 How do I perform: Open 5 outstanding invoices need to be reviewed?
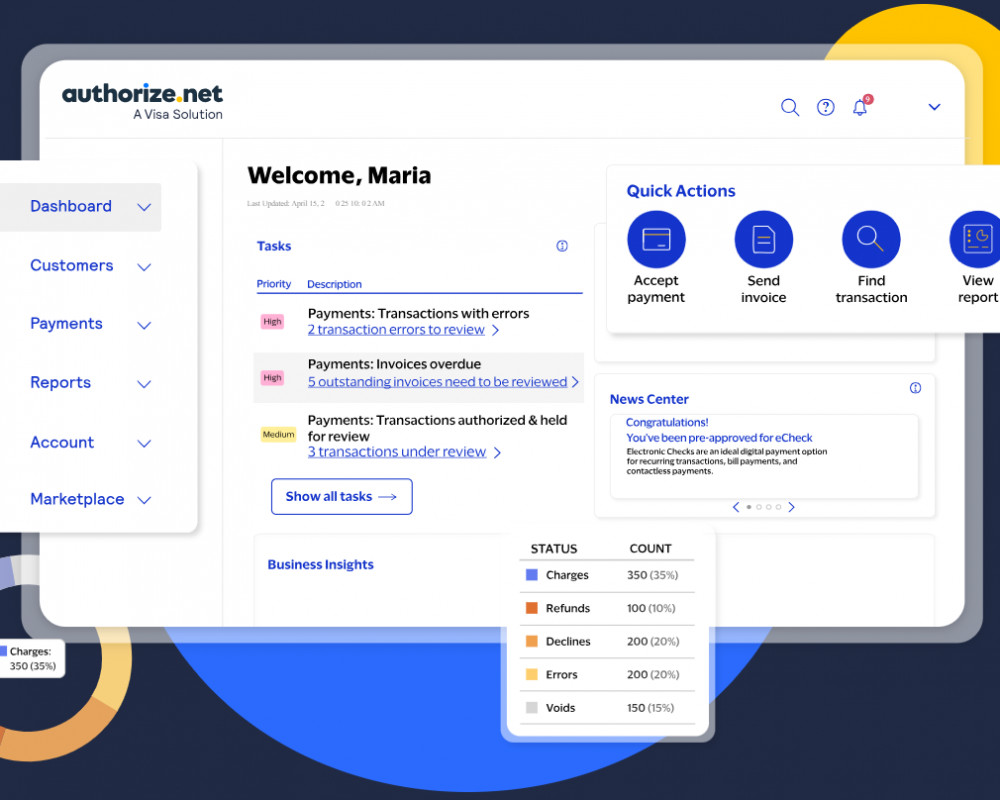[438, 381]
